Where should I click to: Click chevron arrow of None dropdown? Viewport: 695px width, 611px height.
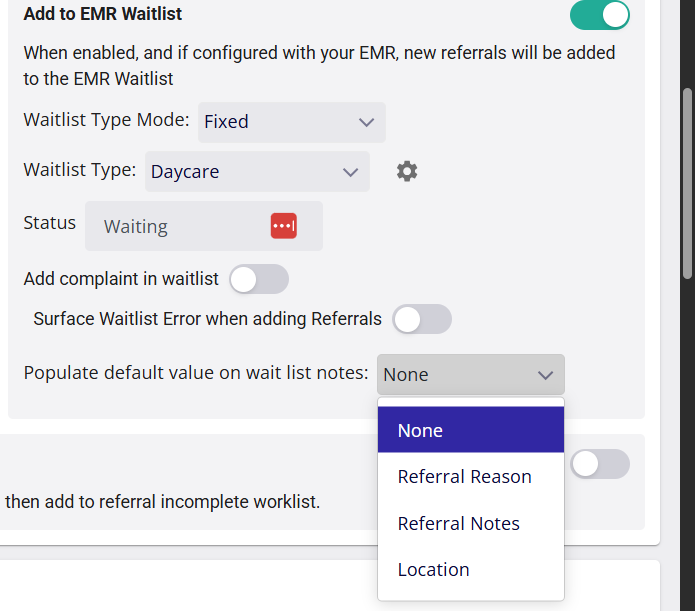tap(545, 376)
